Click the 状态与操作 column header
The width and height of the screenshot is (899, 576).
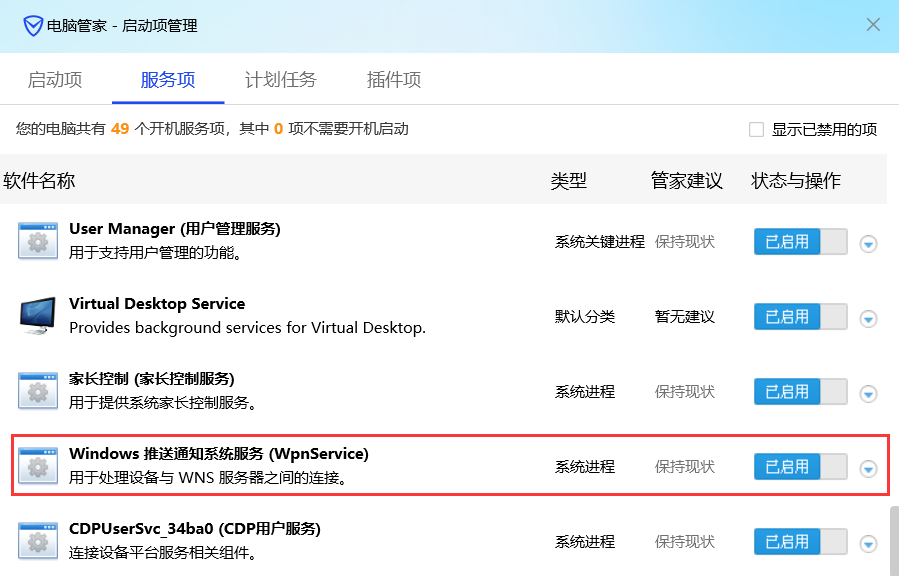796,181
